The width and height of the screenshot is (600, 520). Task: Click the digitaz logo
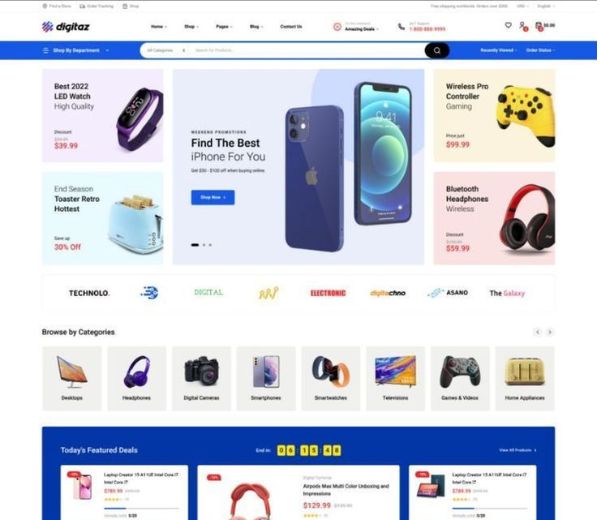click(x=65, y=26)
